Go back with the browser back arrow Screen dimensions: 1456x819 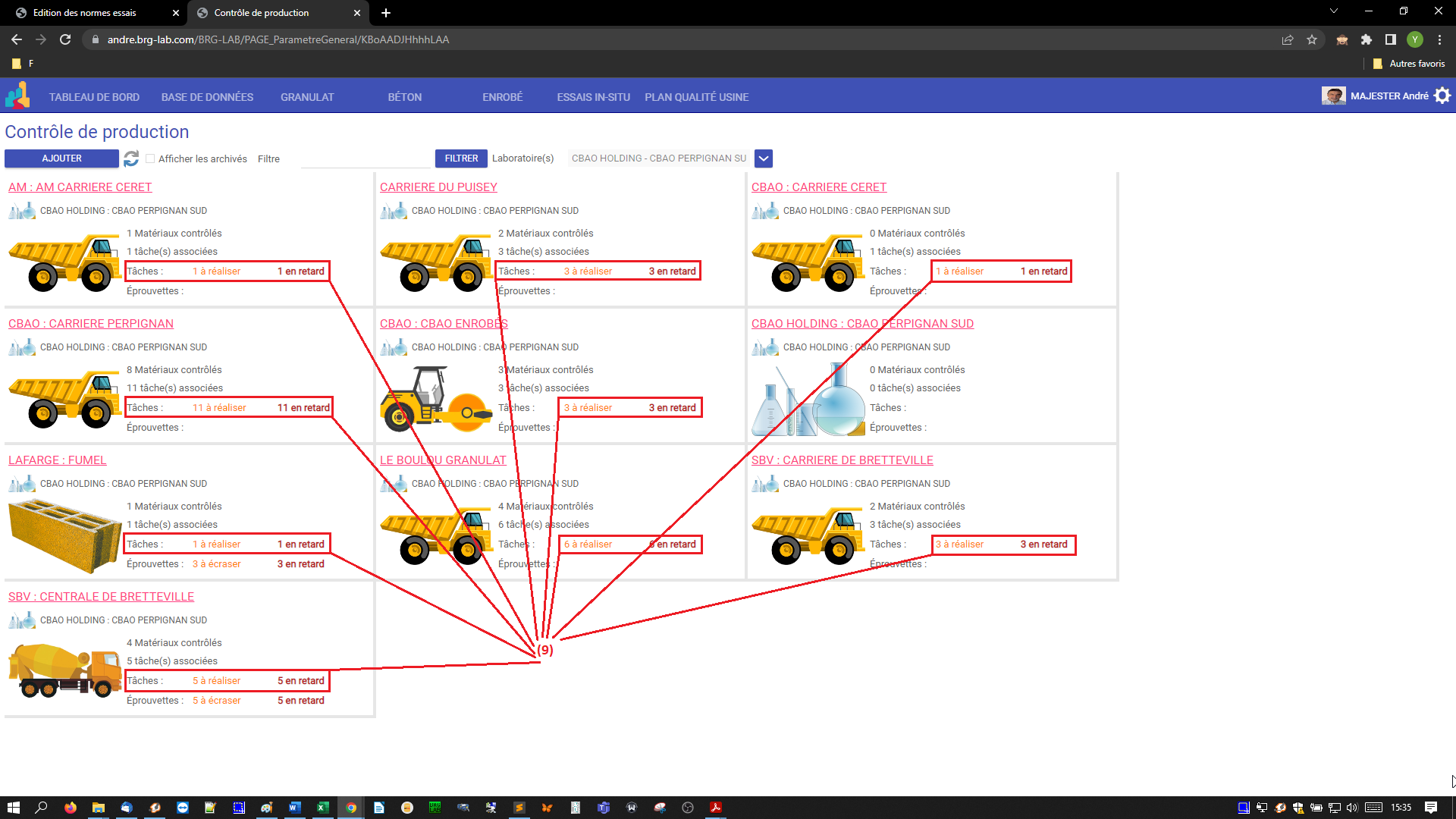tap(17, 39)
